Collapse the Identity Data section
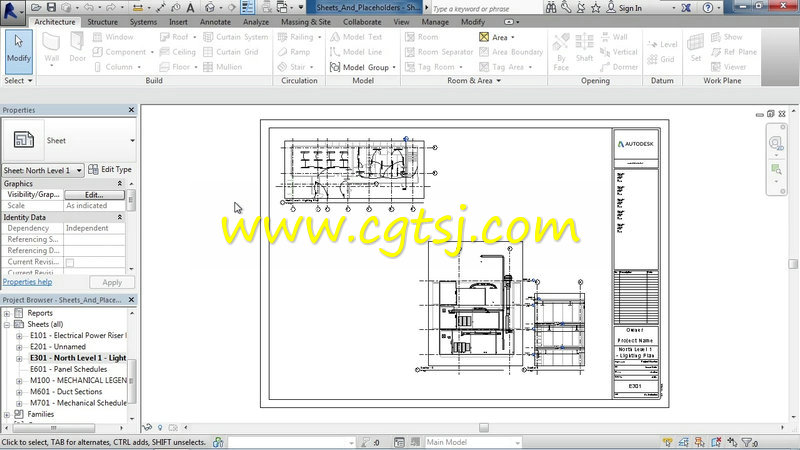 tap(120, 217)
